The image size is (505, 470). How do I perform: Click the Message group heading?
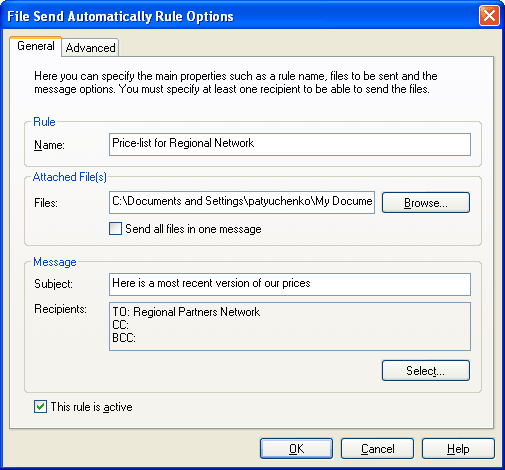55,262
